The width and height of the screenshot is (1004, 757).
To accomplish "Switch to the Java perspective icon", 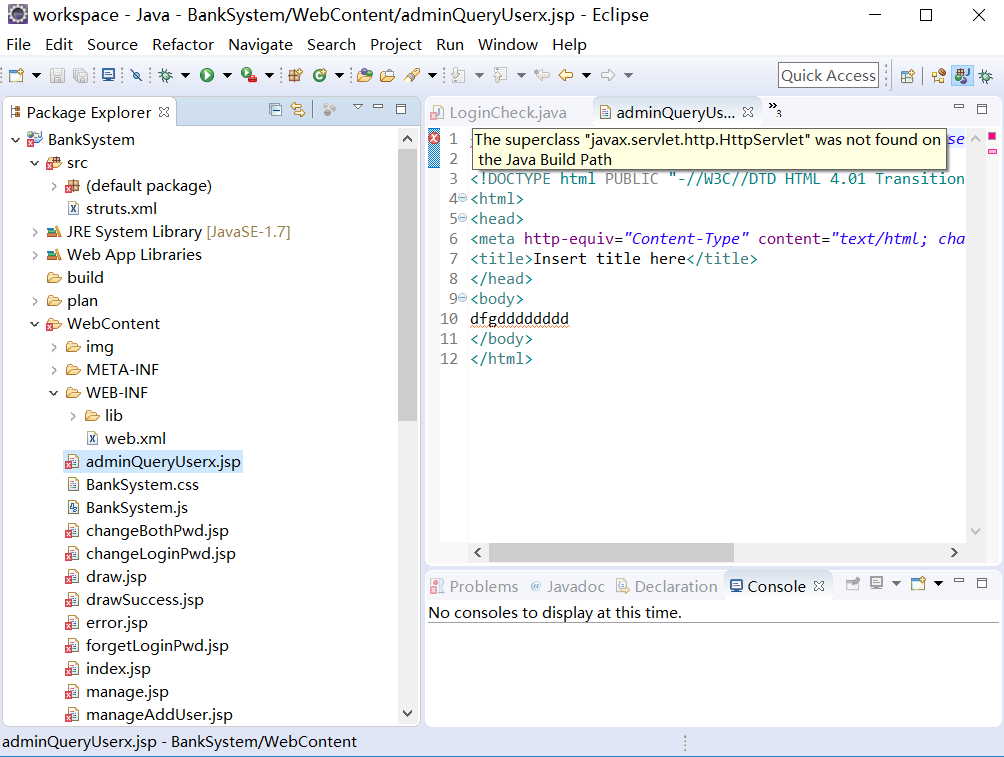I will (962, 76).
